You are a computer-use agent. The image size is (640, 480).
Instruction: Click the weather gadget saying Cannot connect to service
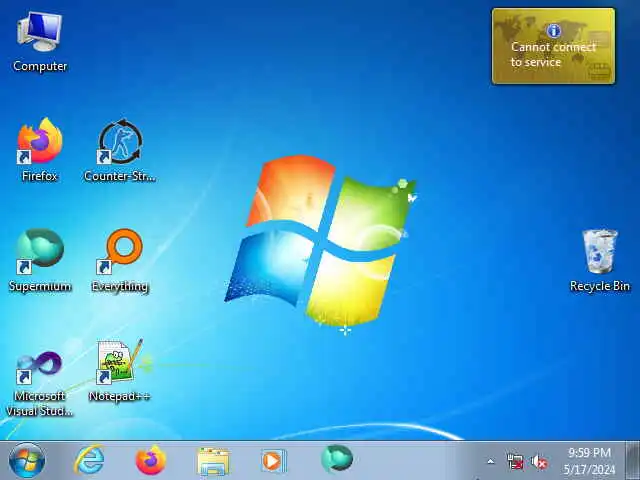(x=553, y=46)
